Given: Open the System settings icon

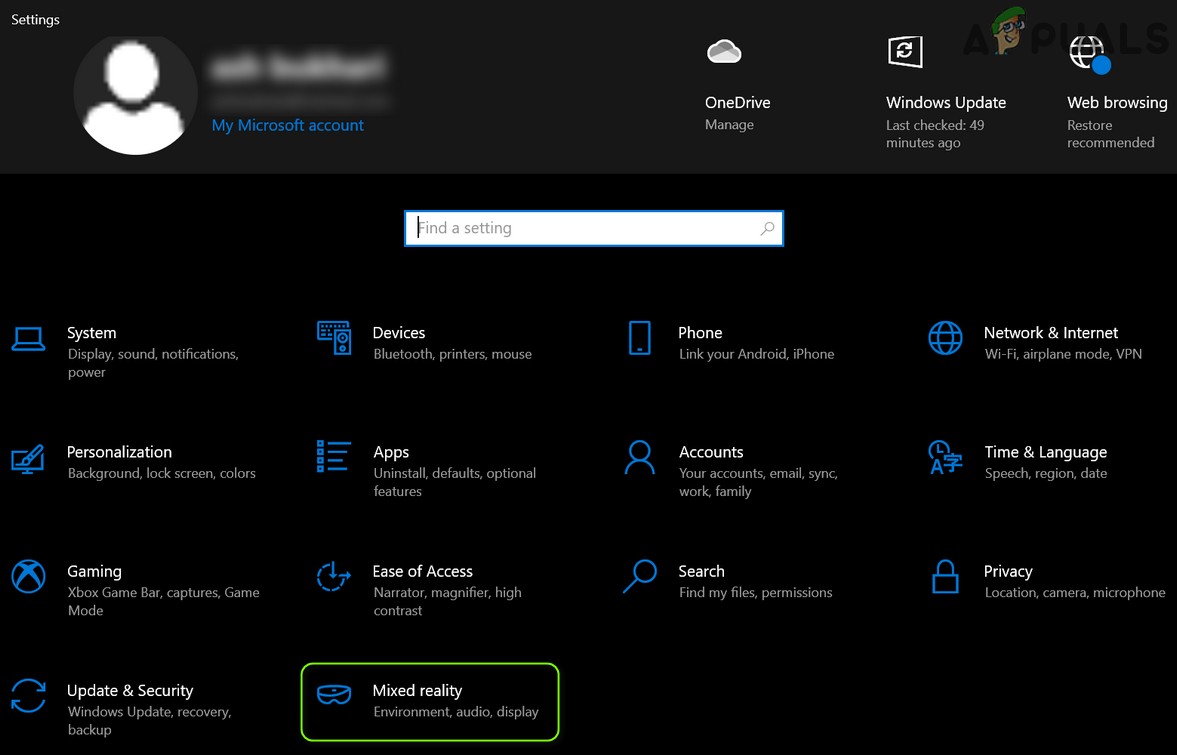Looking at the screenshot, I should (27, 339).
